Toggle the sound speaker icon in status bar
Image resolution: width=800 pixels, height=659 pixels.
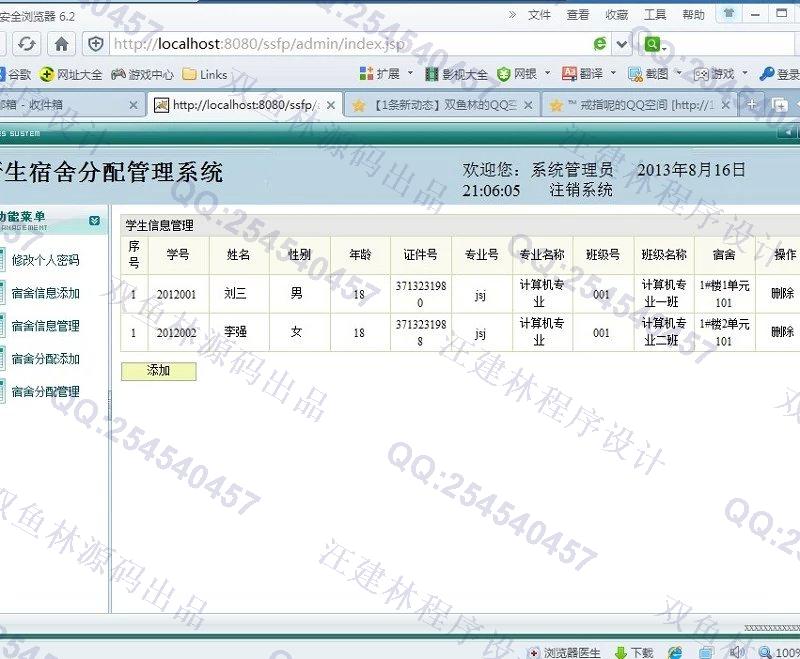pos(737,652)
